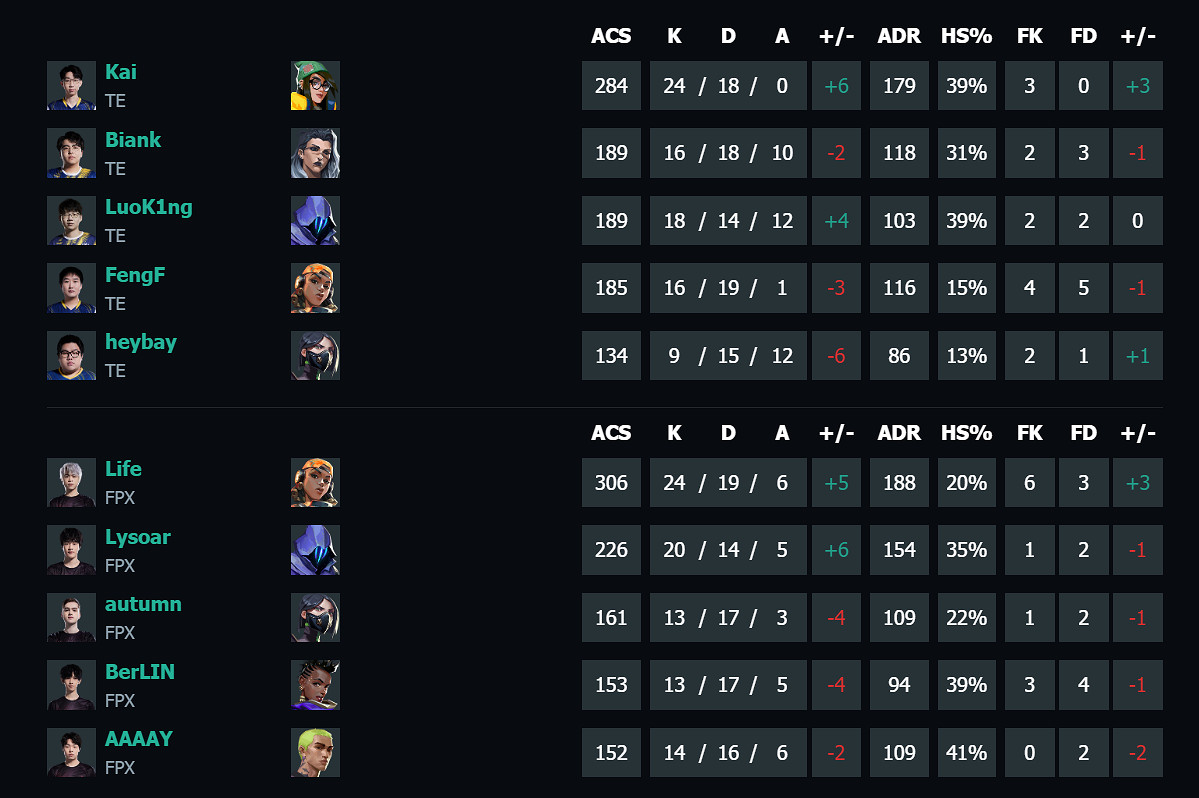Open Kai's player profile link
Viewport: 1199px width, 798px height.
click(121, 72)
